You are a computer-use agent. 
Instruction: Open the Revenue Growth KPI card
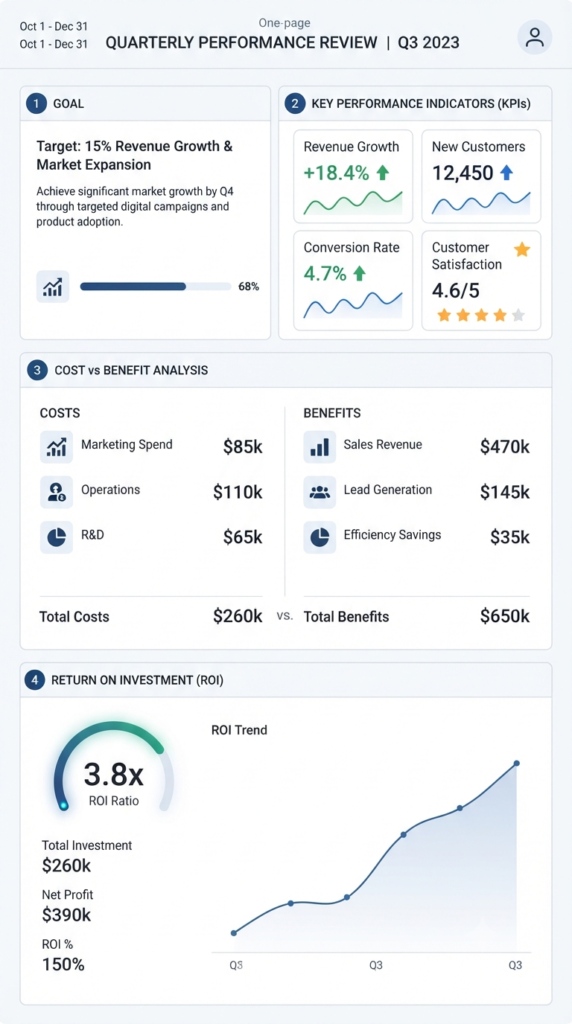click(x=353, y=176)
